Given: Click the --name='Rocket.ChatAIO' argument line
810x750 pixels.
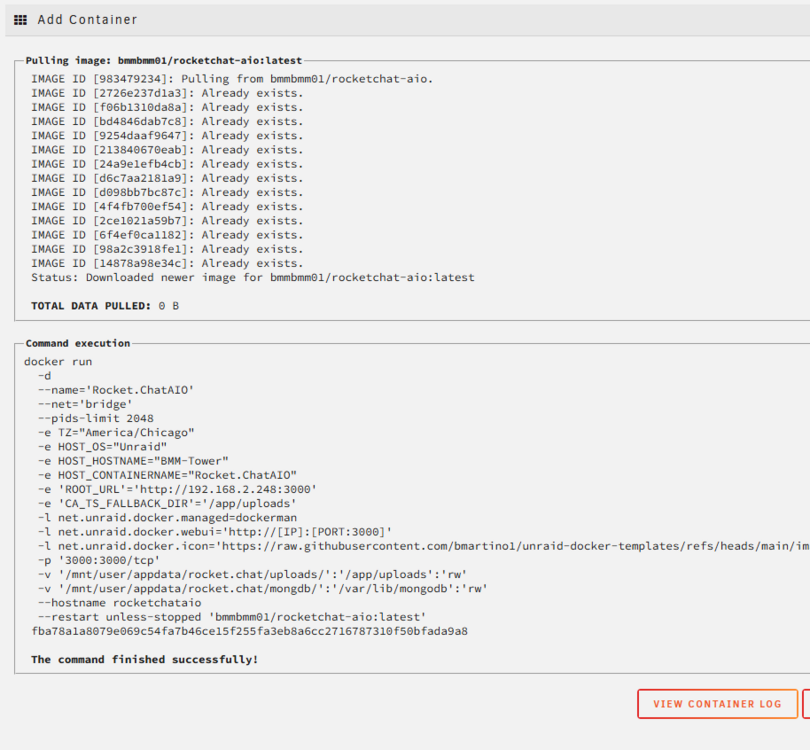Looking at the screenshot, I should [116, 390].
